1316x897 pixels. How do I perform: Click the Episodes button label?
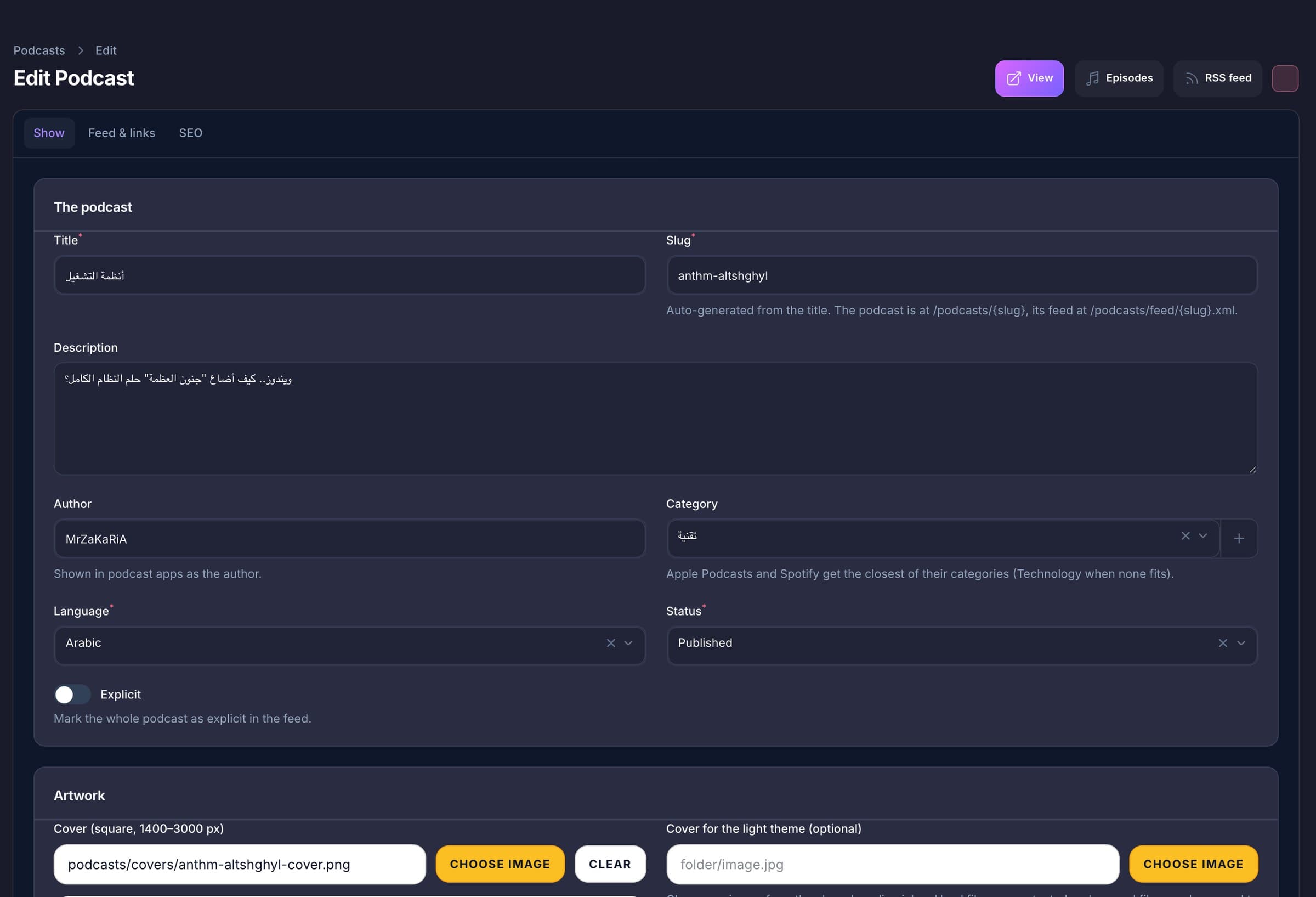(1129, 78)
